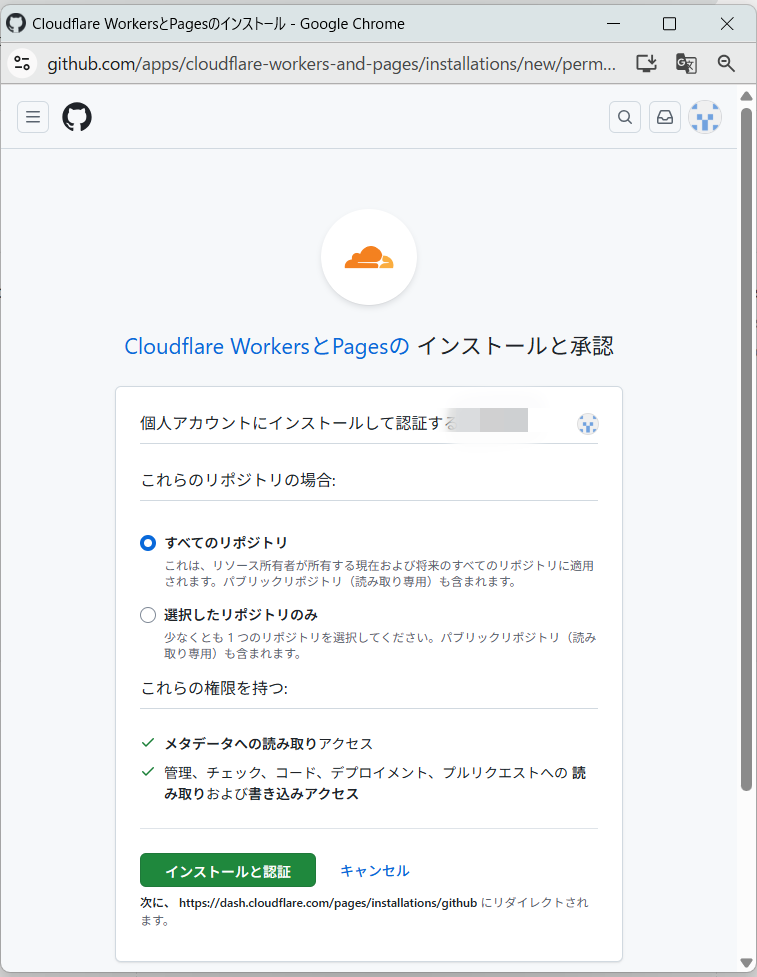This screenshot has height=977, width=757.
Task: Open the GitHub notifications inbox icon
Action: 664,117
